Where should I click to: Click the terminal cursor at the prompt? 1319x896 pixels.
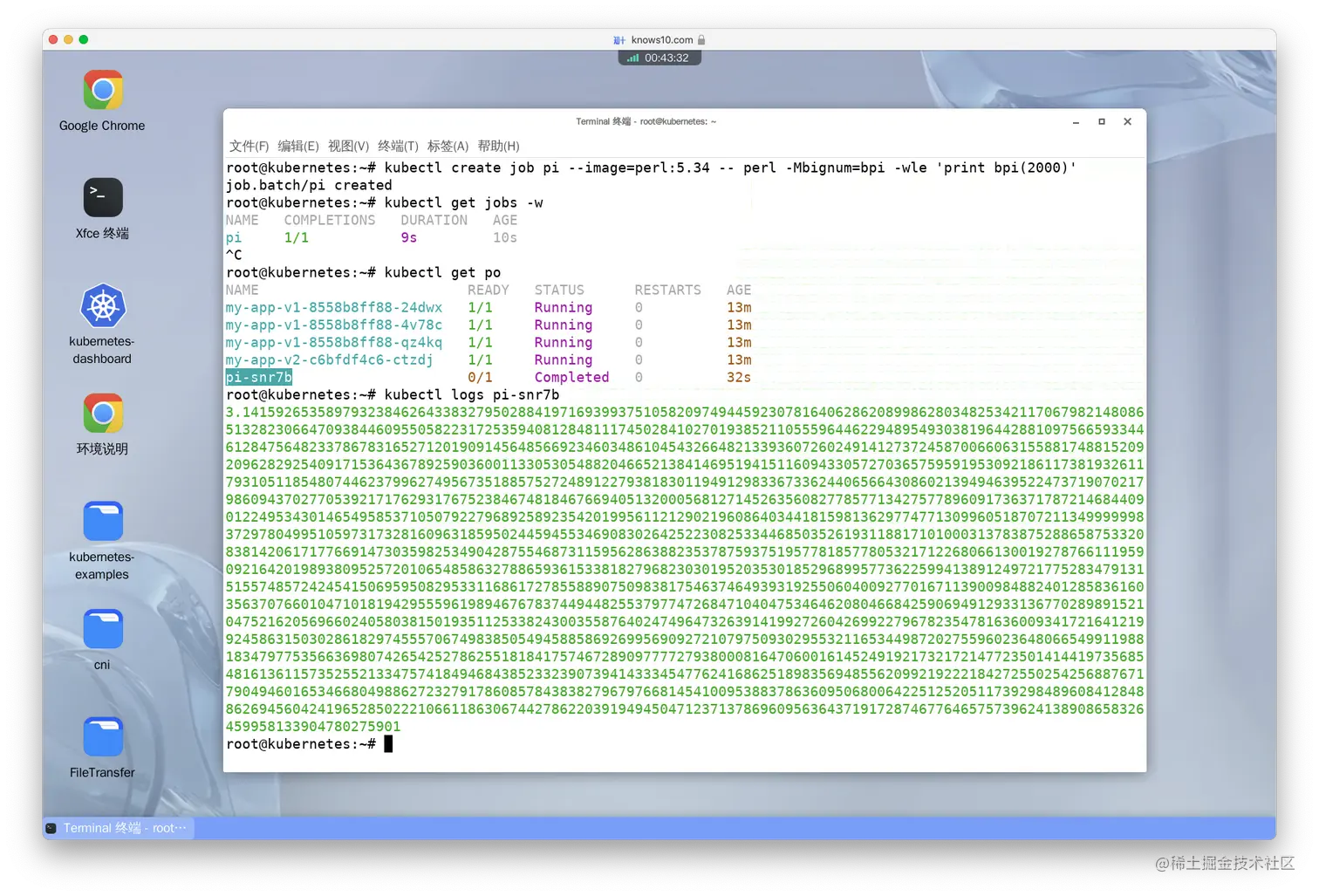pos(388,743)
